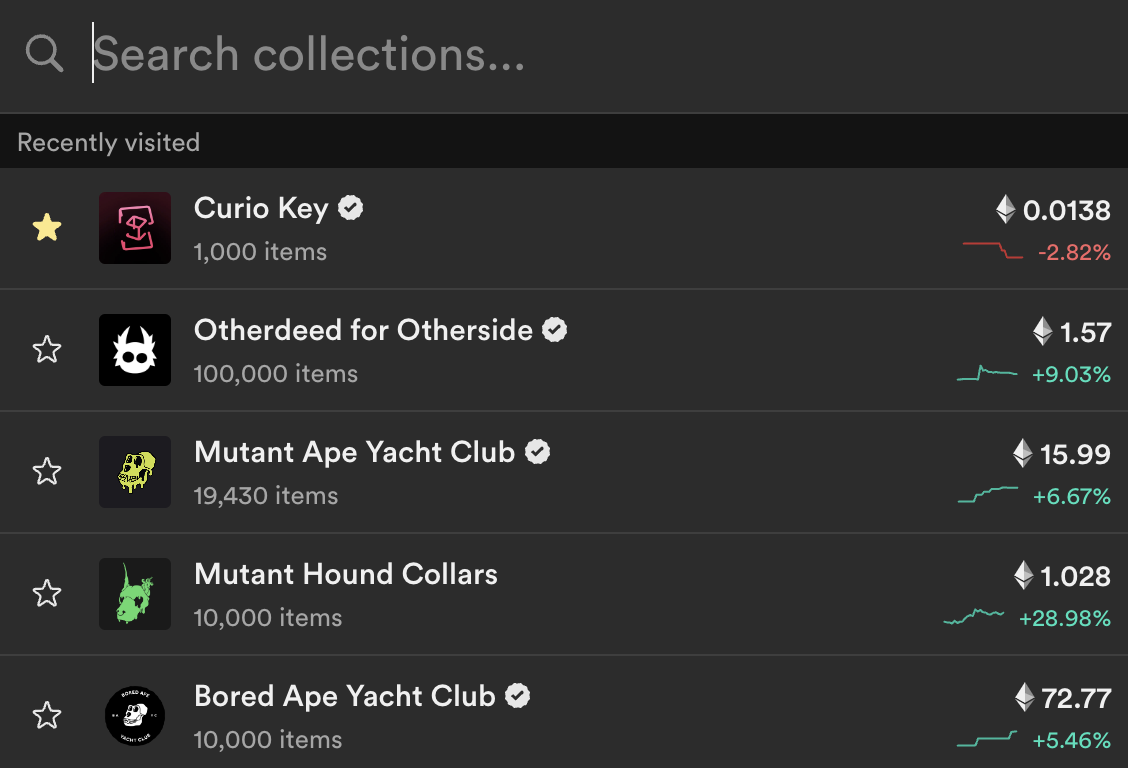The height and width of the screenshot is (768, 1128).
Task: Click the Curio Key red price sparkline
Action: (993, 250)
